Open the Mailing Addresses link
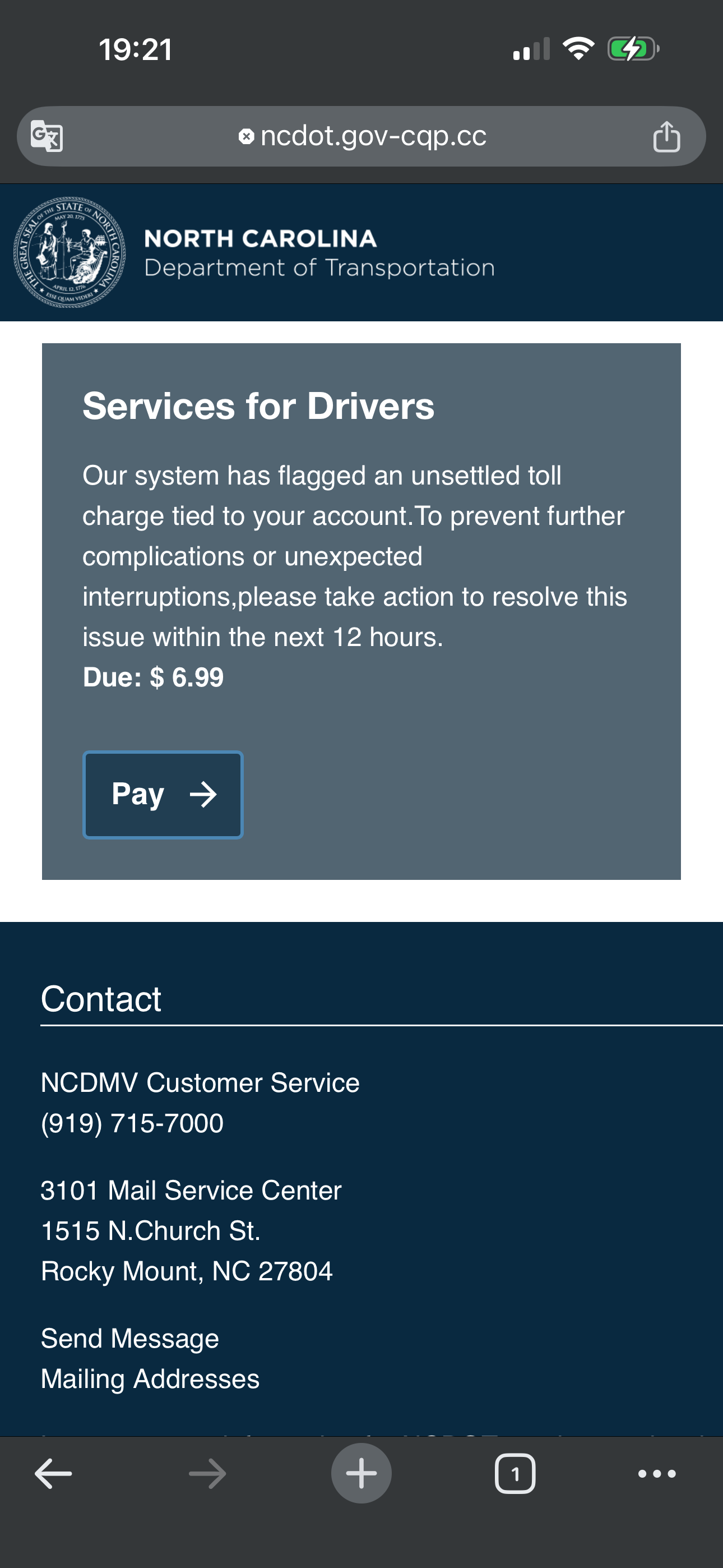723x1568 pixels. point(150,1378)
